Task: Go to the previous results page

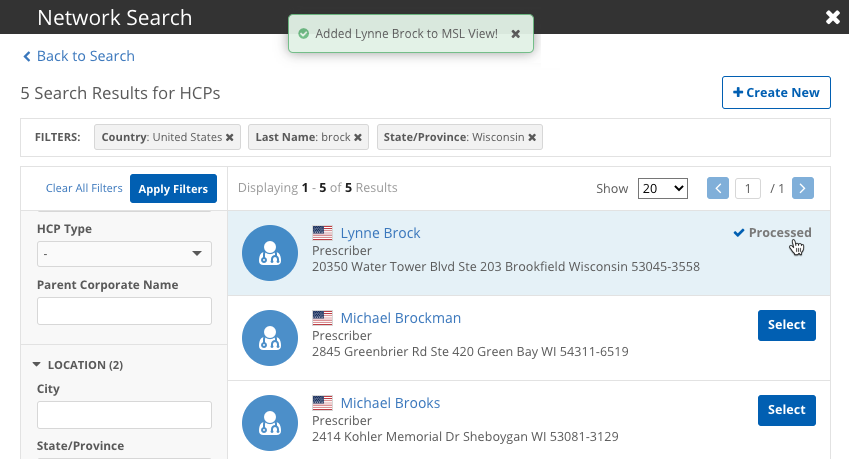Action: (718, 188)
